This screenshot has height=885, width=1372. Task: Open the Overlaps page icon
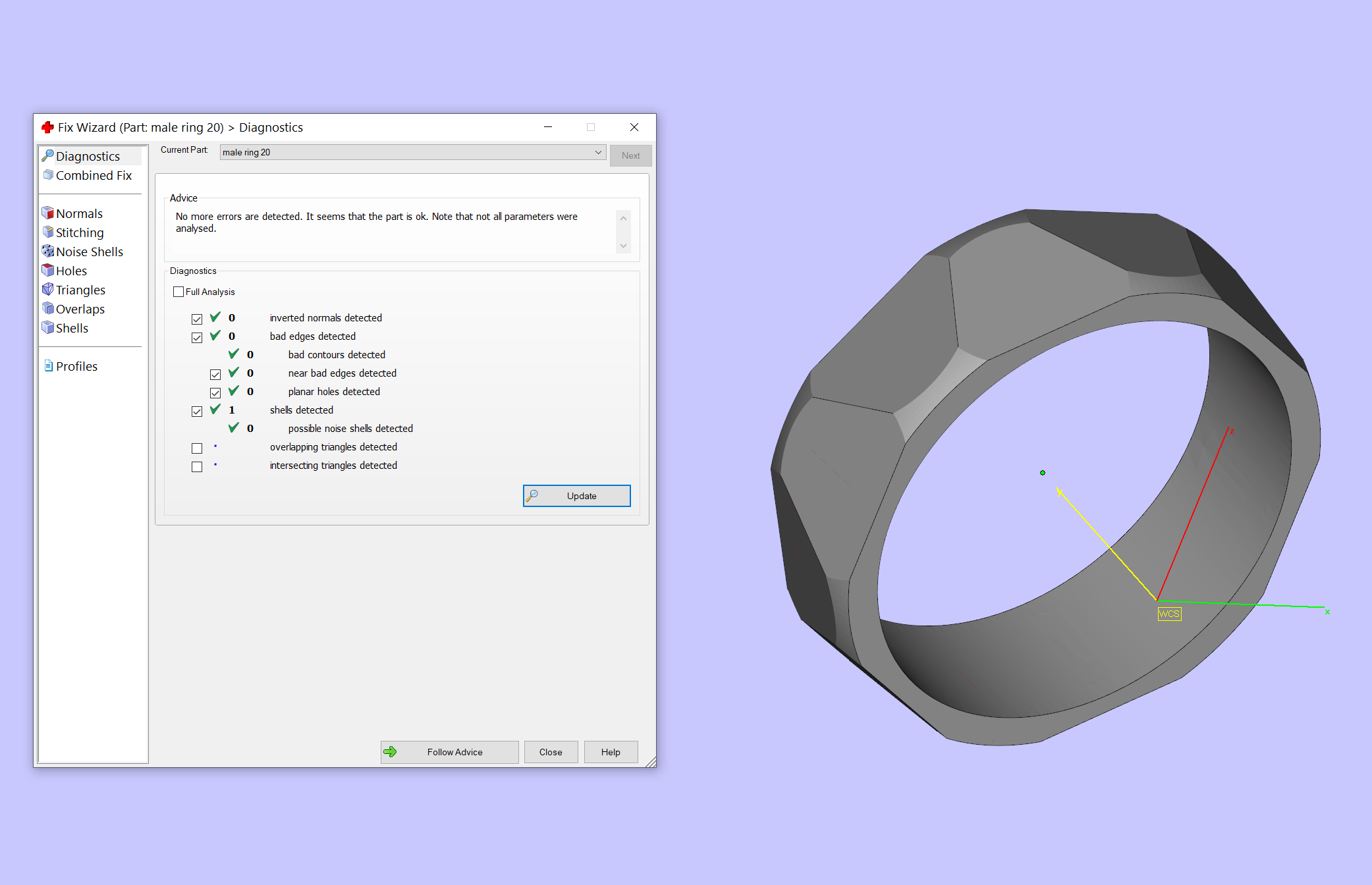click(x=48, y=309)
